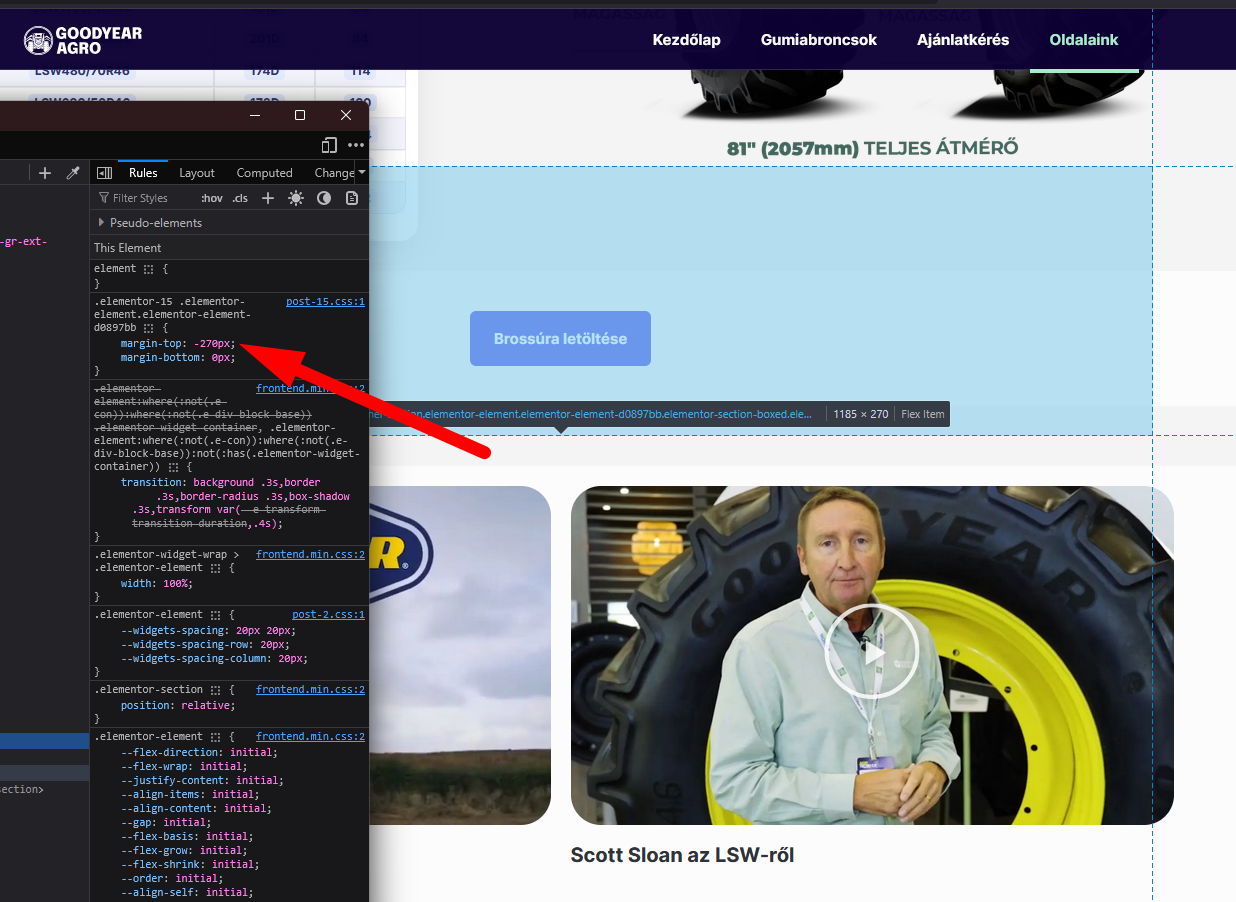Screen dimensions: 1236x902
Task: Open the DevTools three-dot customize menu
Action: point(355,145)
